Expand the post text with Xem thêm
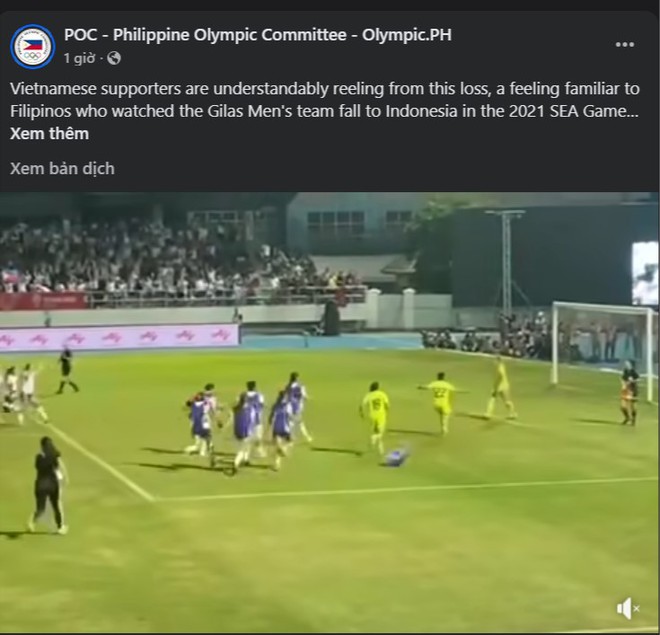This screenshot has height=635, width=660. click(49, 134)
